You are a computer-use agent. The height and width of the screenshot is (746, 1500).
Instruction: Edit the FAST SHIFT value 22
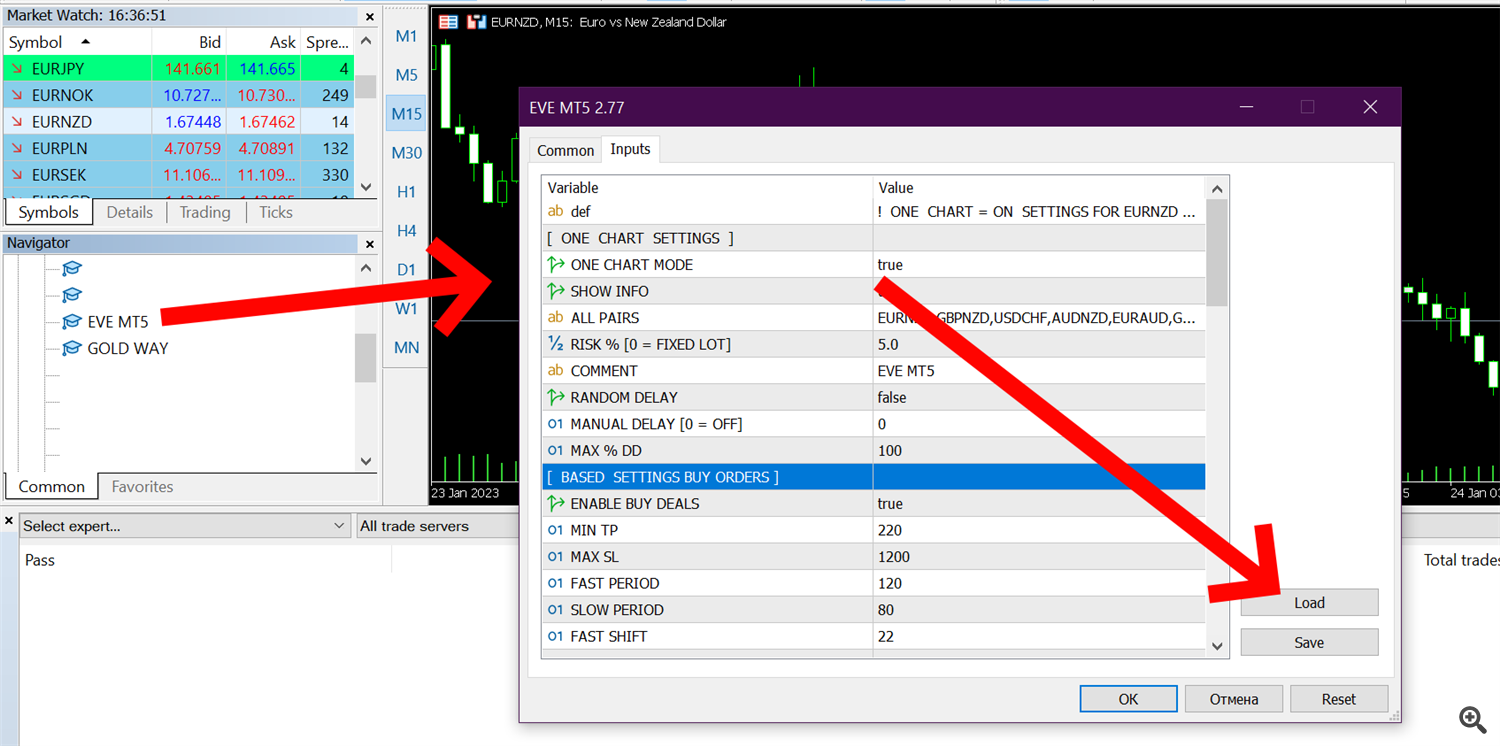(1039, 636)
